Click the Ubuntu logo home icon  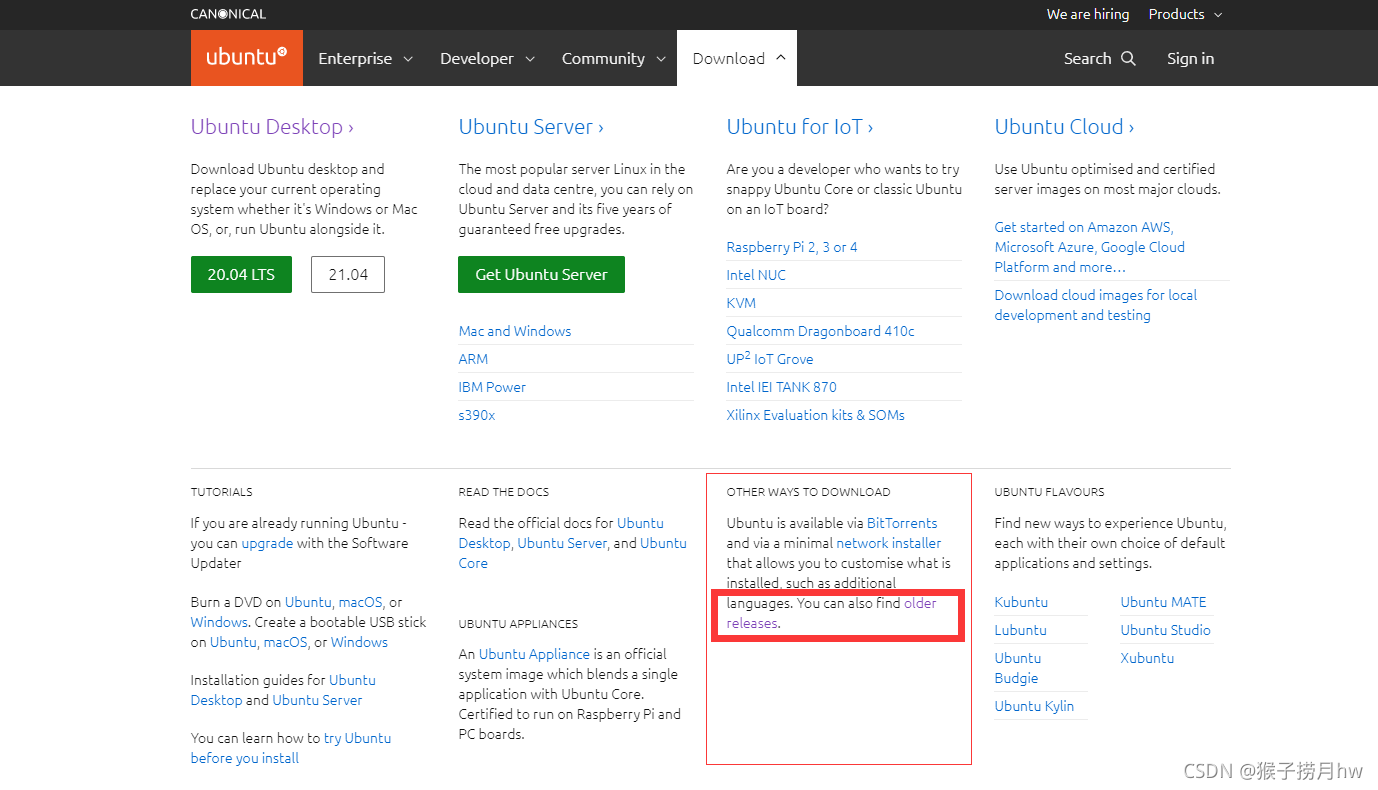click(246, 58)
